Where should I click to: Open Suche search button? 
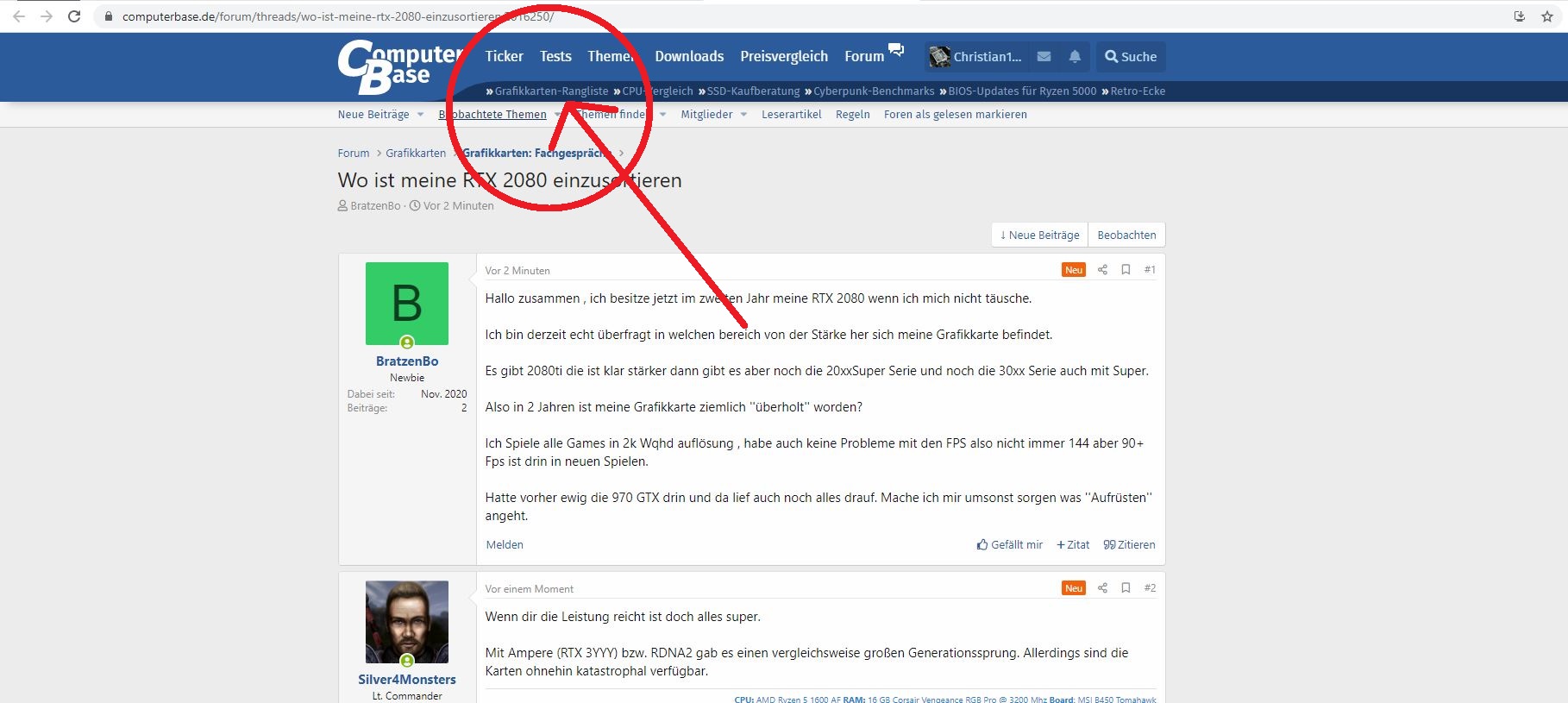[x=1131, y=57]
